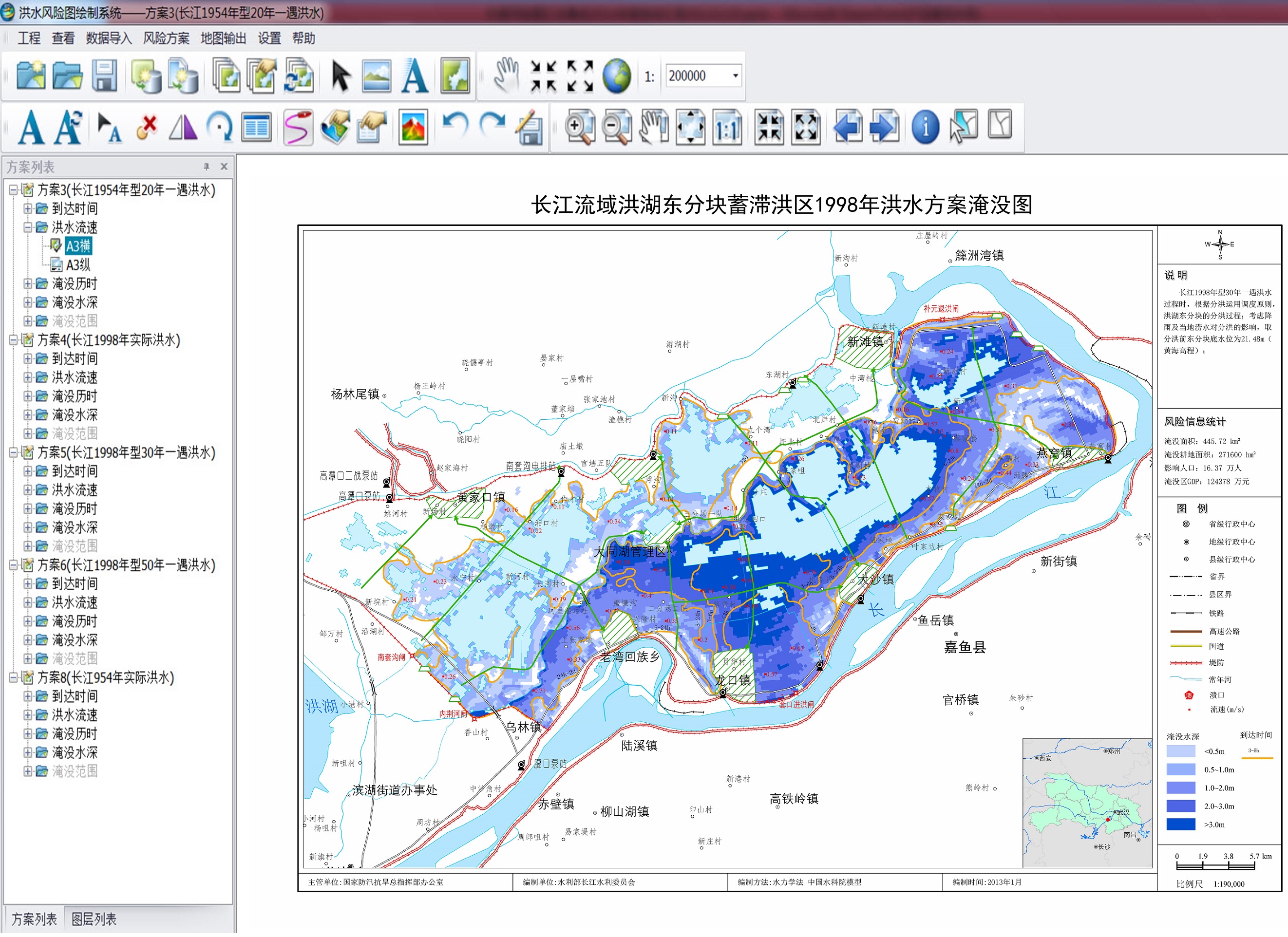Click the 1:1 actual size icon

727,127
